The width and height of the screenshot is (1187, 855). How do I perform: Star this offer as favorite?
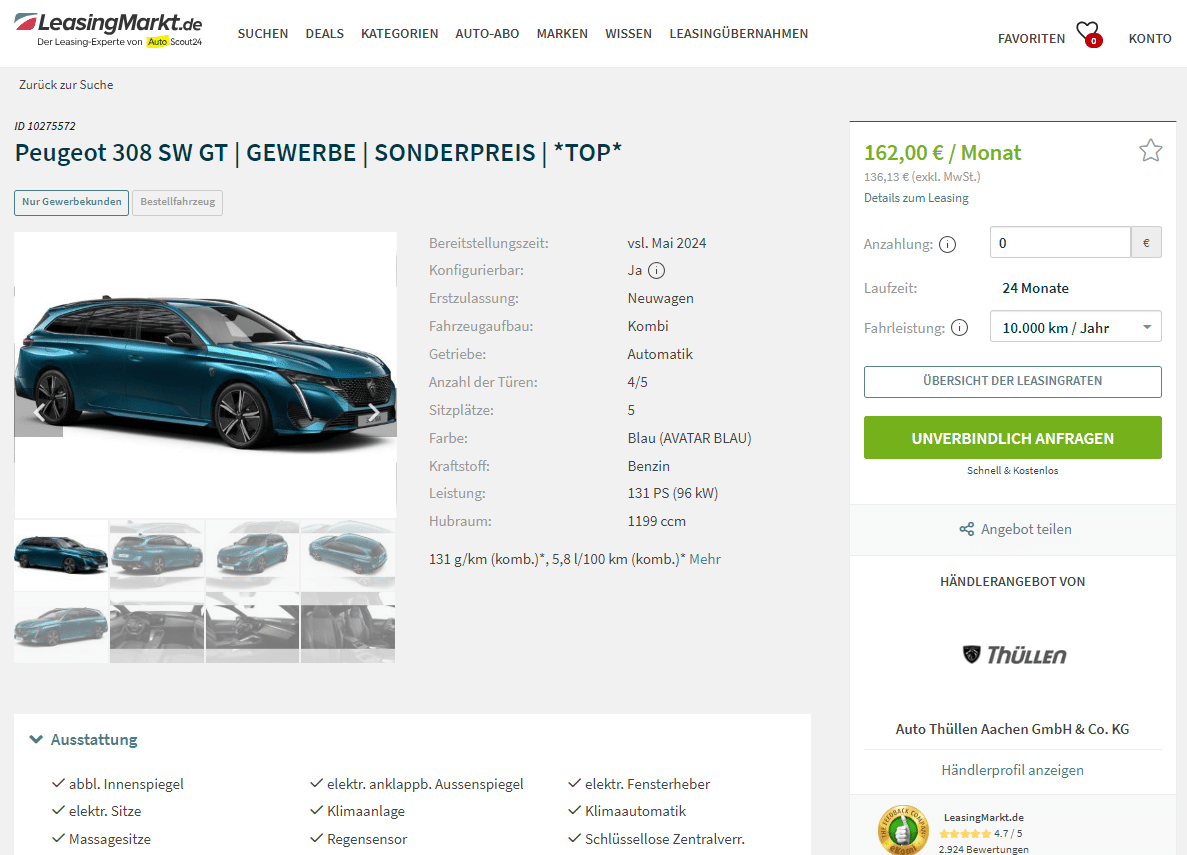[x=1150, y=151]
